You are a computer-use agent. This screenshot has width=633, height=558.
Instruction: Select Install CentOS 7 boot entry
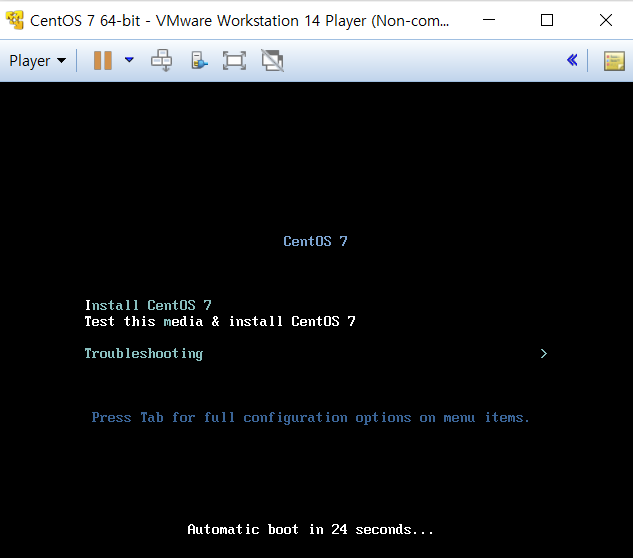click(x=148, y=305)
